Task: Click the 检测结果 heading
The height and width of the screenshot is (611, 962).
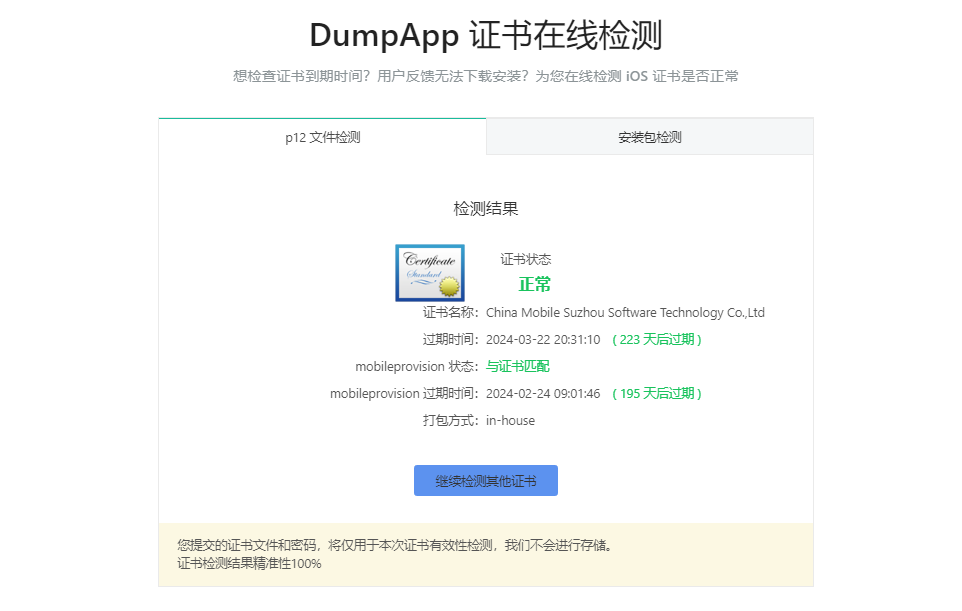Action: pos(485,209)
